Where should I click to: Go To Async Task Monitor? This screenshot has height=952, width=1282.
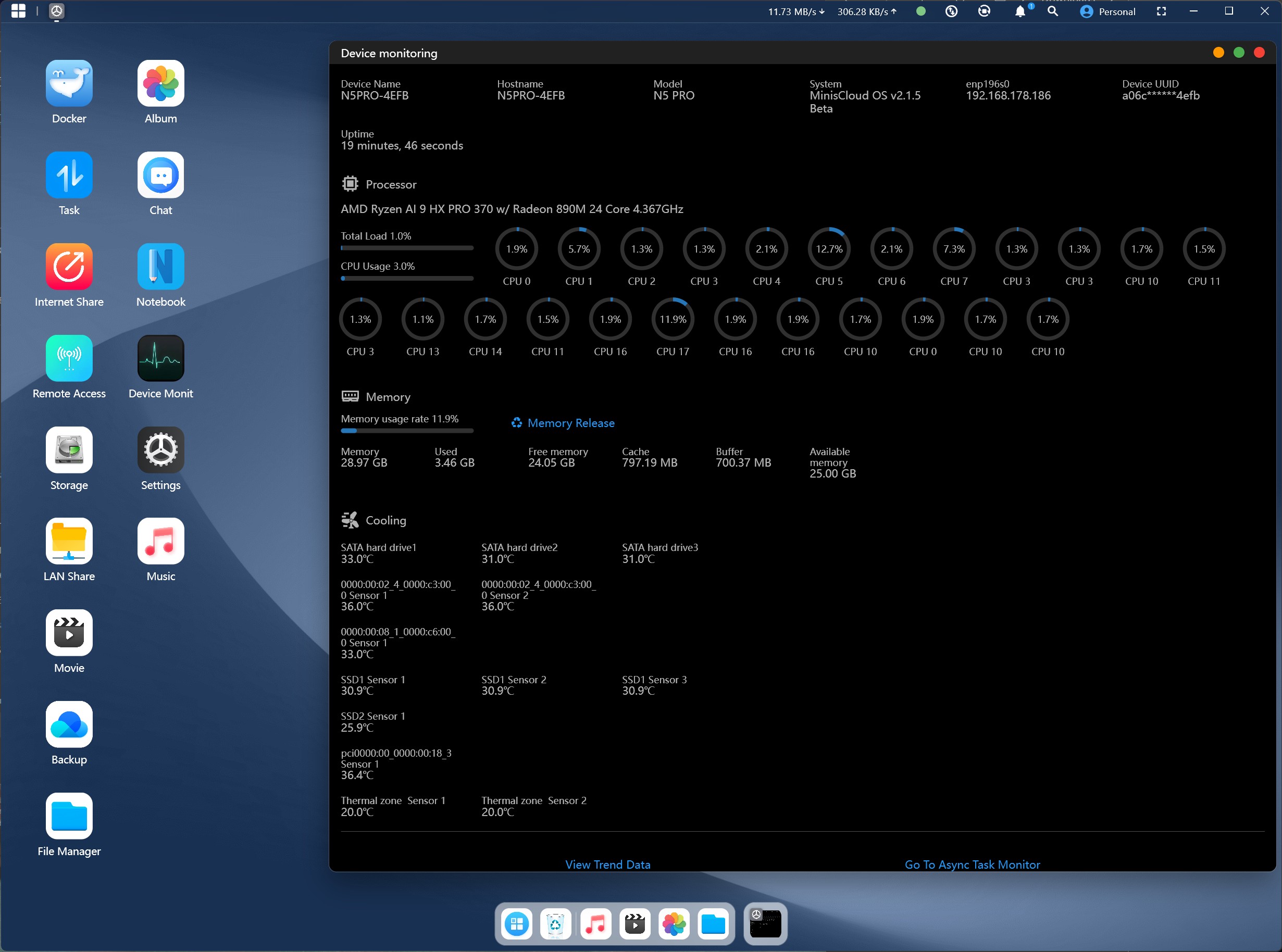point(972,865)
